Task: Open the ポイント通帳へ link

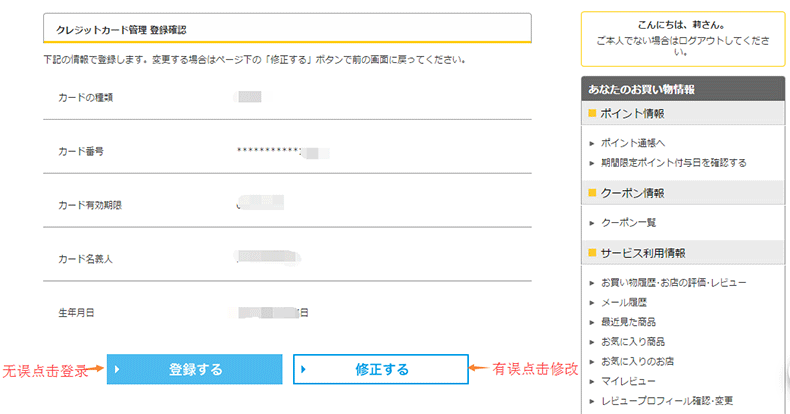Action: coord(632,143)
